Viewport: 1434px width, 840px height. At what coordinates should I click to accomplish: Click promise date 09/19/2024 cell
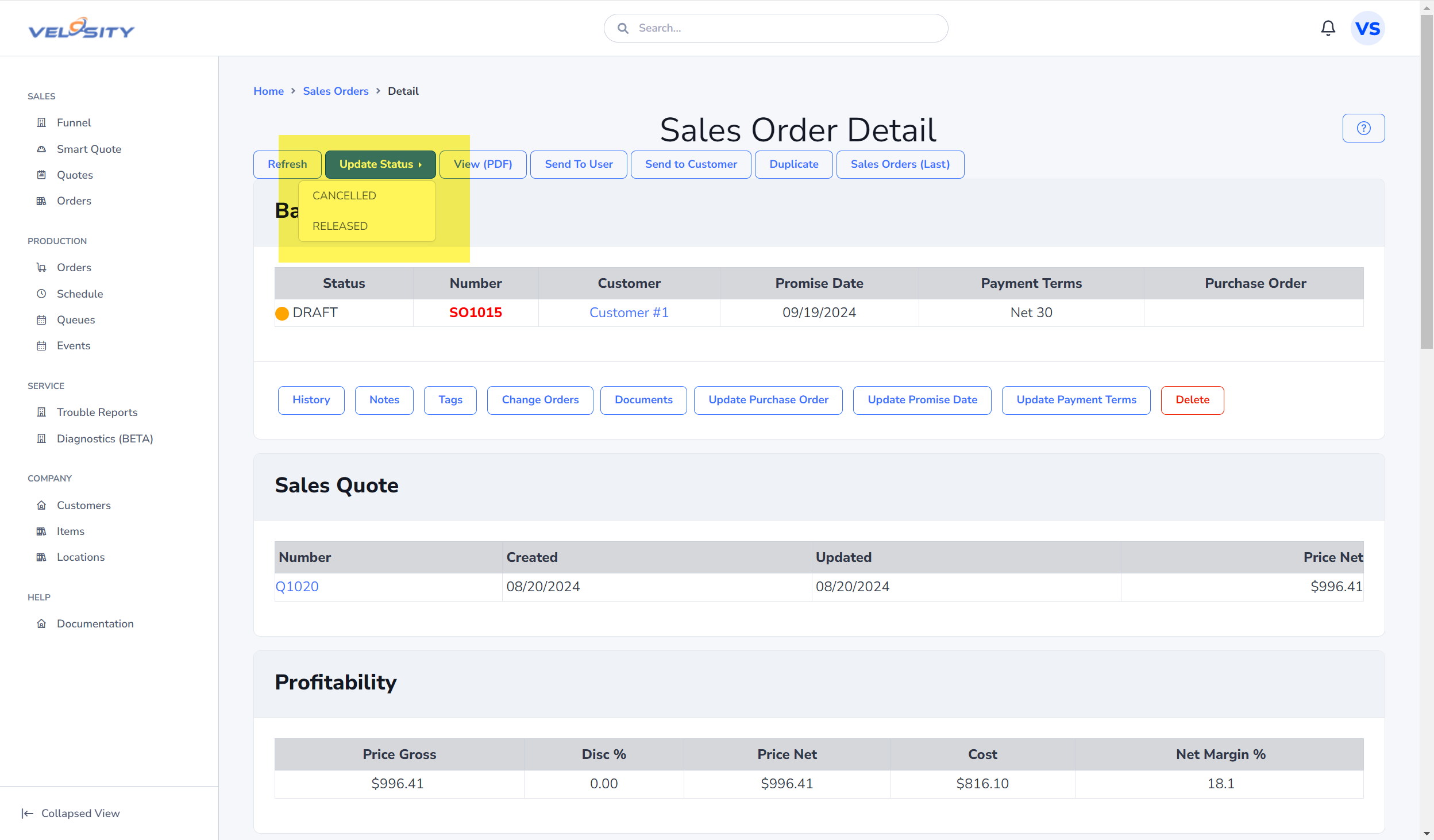[x=819, y=313]
